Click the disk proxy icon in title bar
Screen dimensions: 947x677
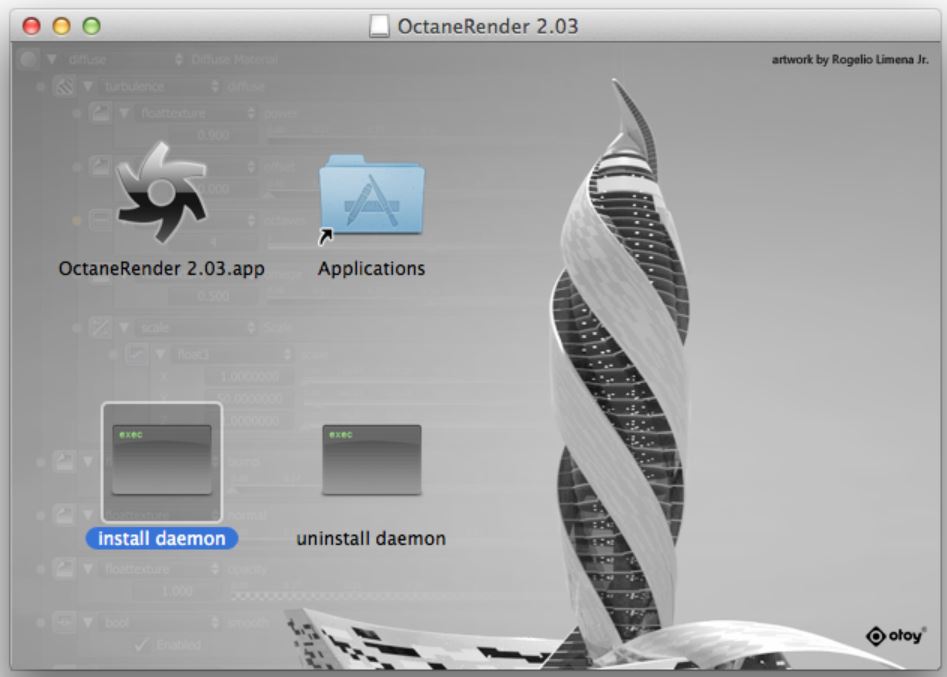click(x=380, y=24)
